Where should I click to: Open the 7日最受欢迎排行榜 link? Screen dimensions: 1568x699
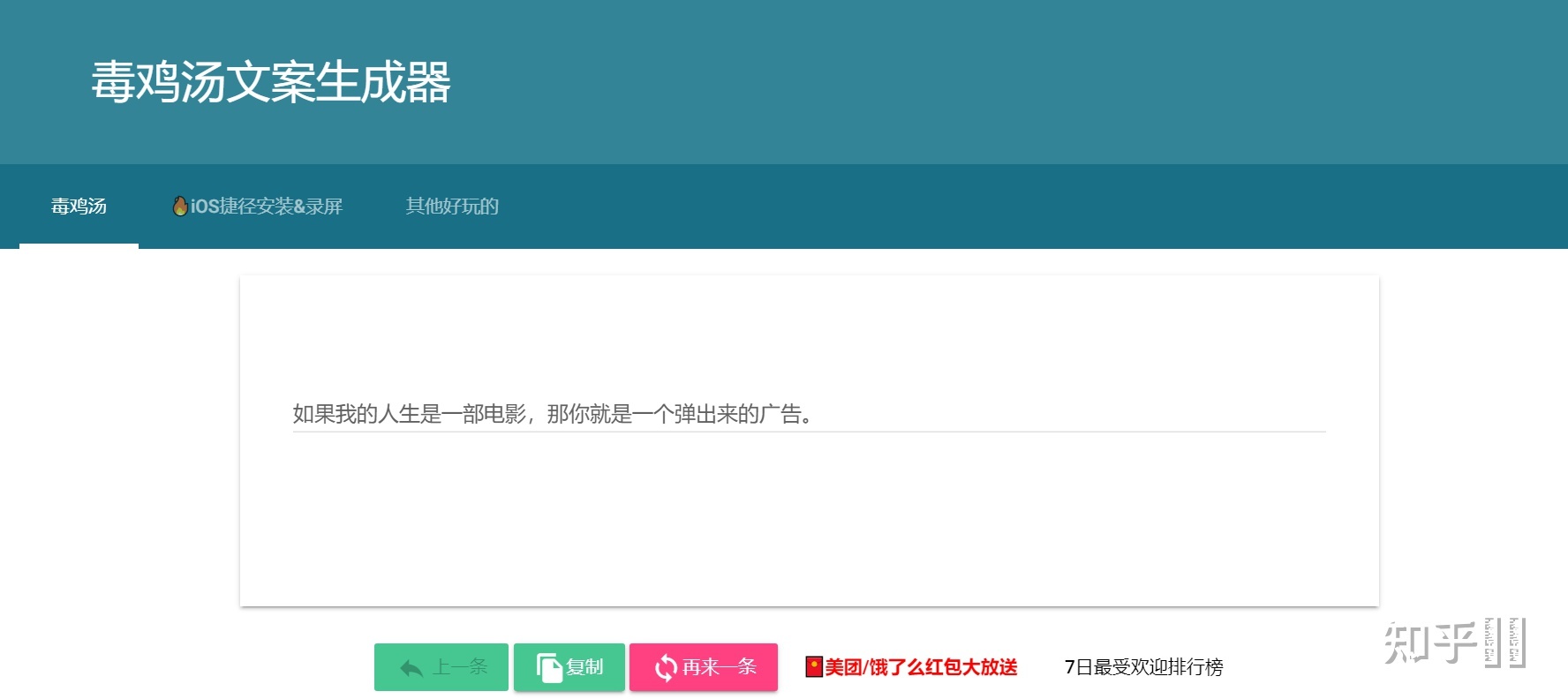[1143, 667]
